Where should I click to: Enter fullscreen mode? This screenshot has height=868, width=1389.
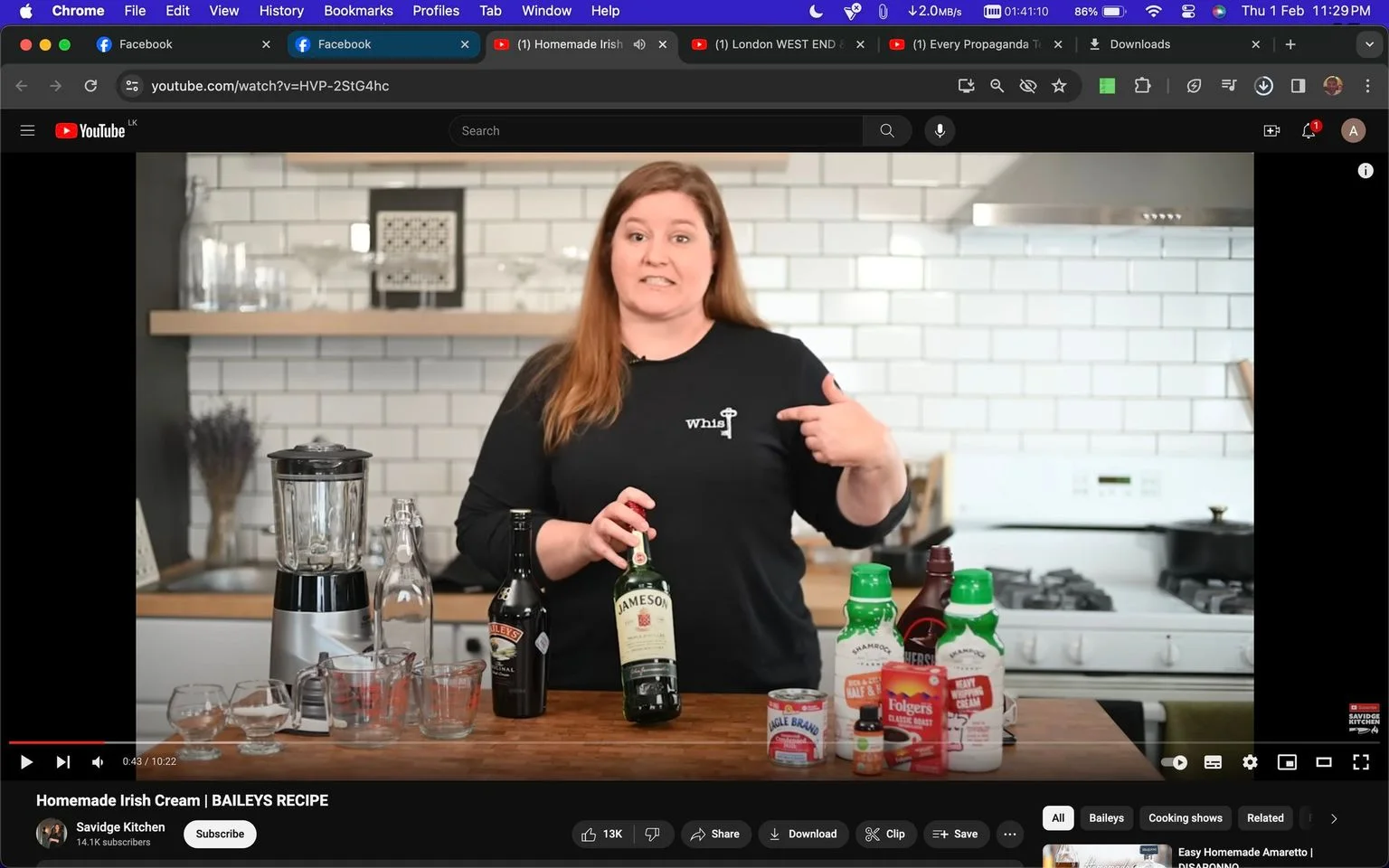coord(1361,762)
